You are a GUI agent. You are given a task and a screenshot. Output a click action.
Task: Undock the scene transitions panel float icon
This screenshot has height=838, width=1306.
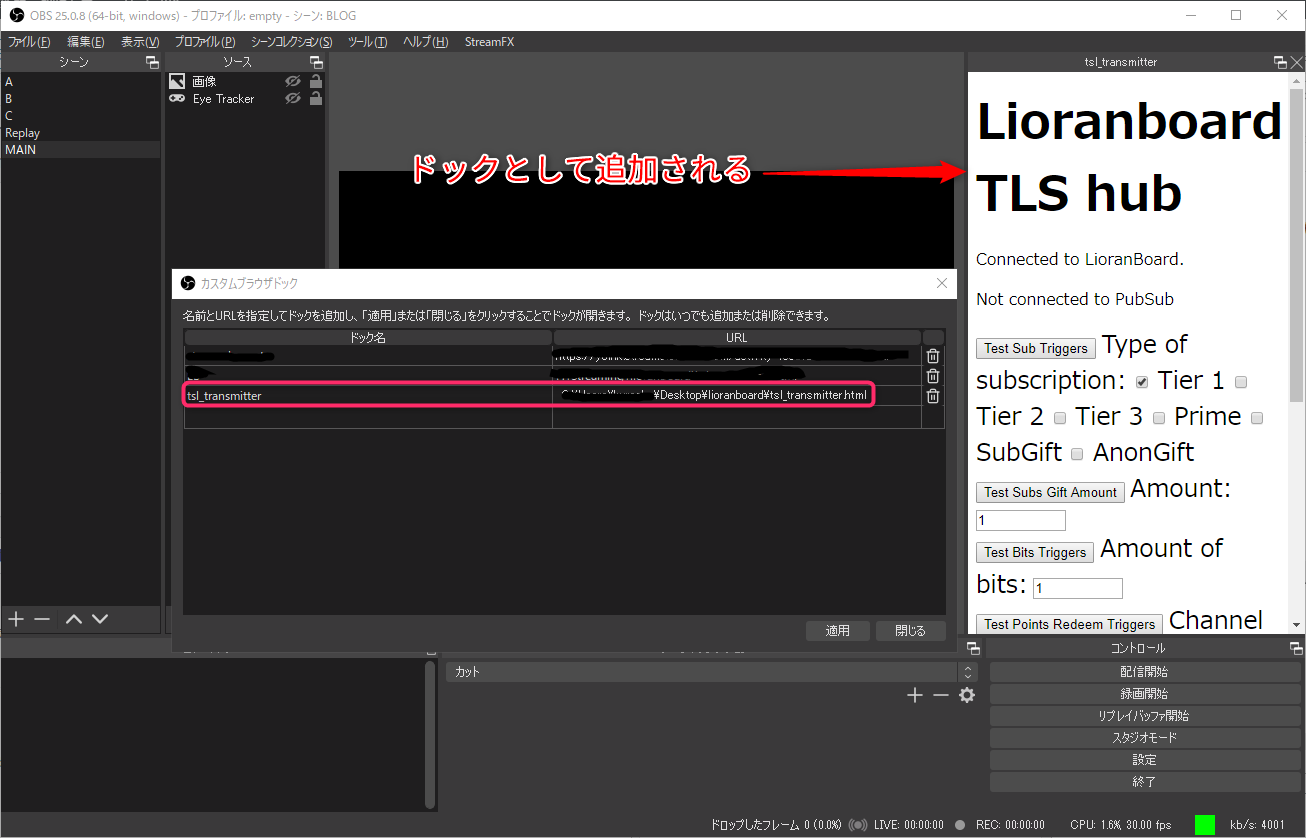(x=972, y=648)
